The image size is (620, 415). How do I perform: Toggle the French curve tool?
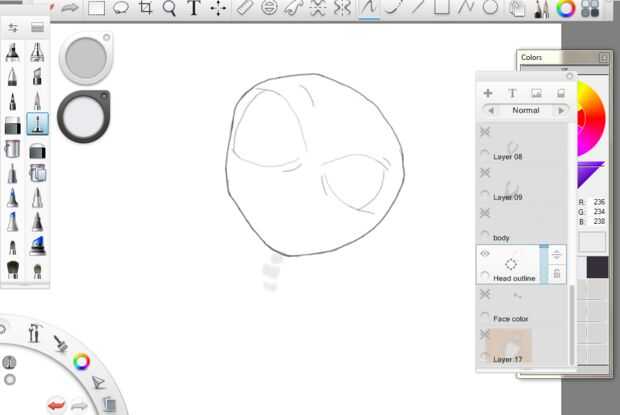tap(293, 8)
